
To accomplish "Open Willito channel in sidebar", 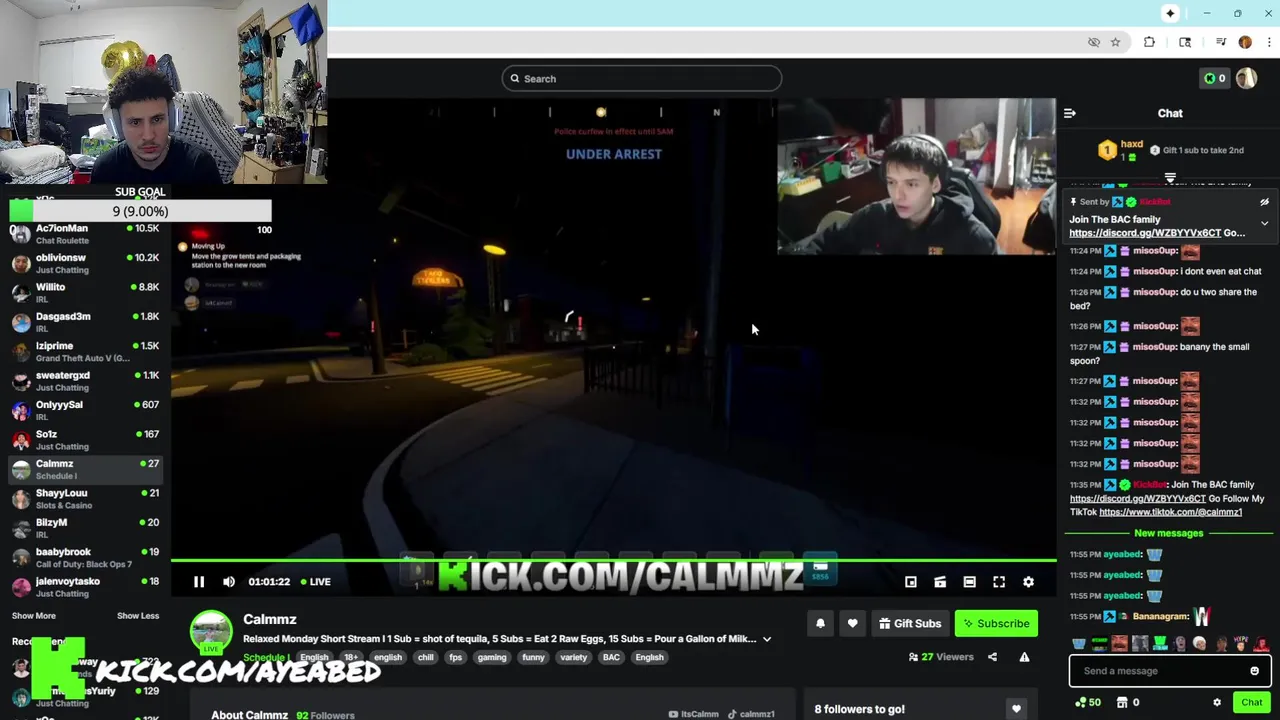I will coord(84,293).
